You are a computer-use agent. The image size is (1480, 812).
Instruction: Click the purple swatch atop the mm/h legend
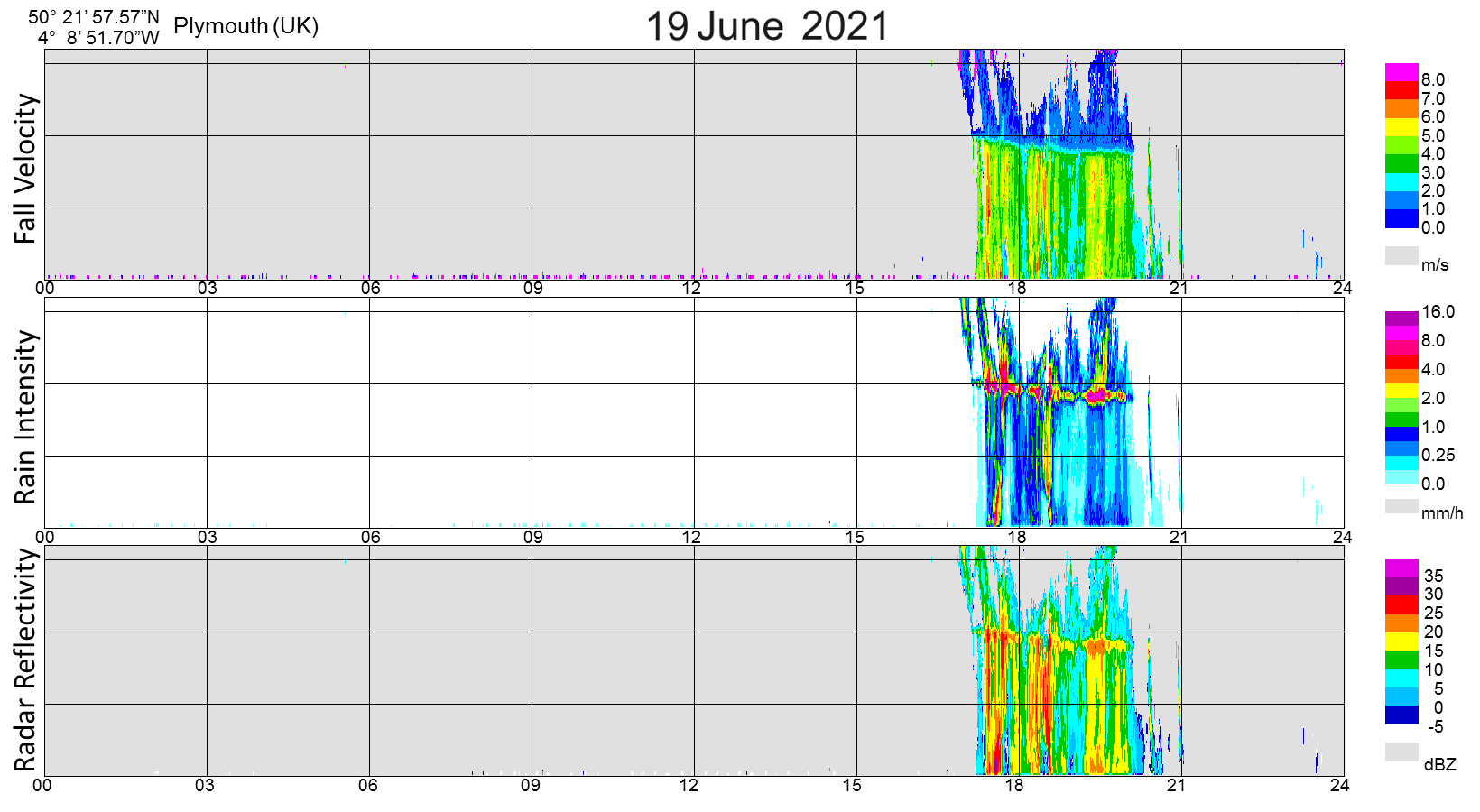(1401, 318)
